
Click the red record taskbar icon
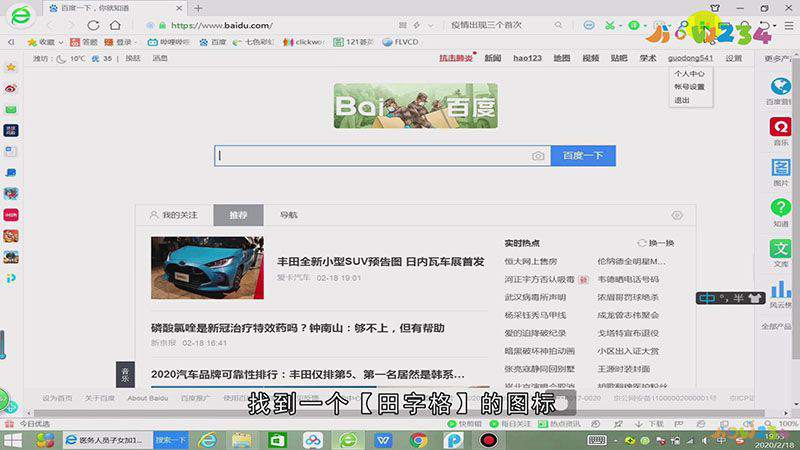click(488, 440)
